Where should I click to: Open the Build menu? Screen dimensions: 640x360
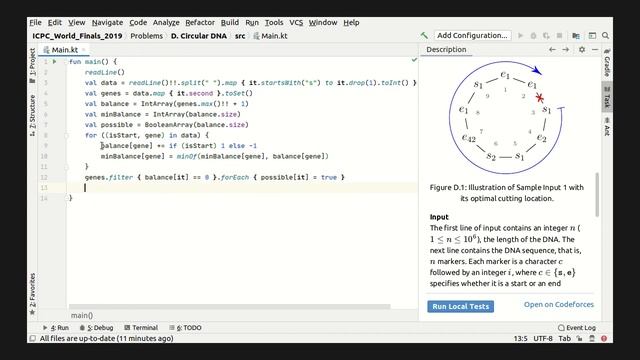click(230, 22)
